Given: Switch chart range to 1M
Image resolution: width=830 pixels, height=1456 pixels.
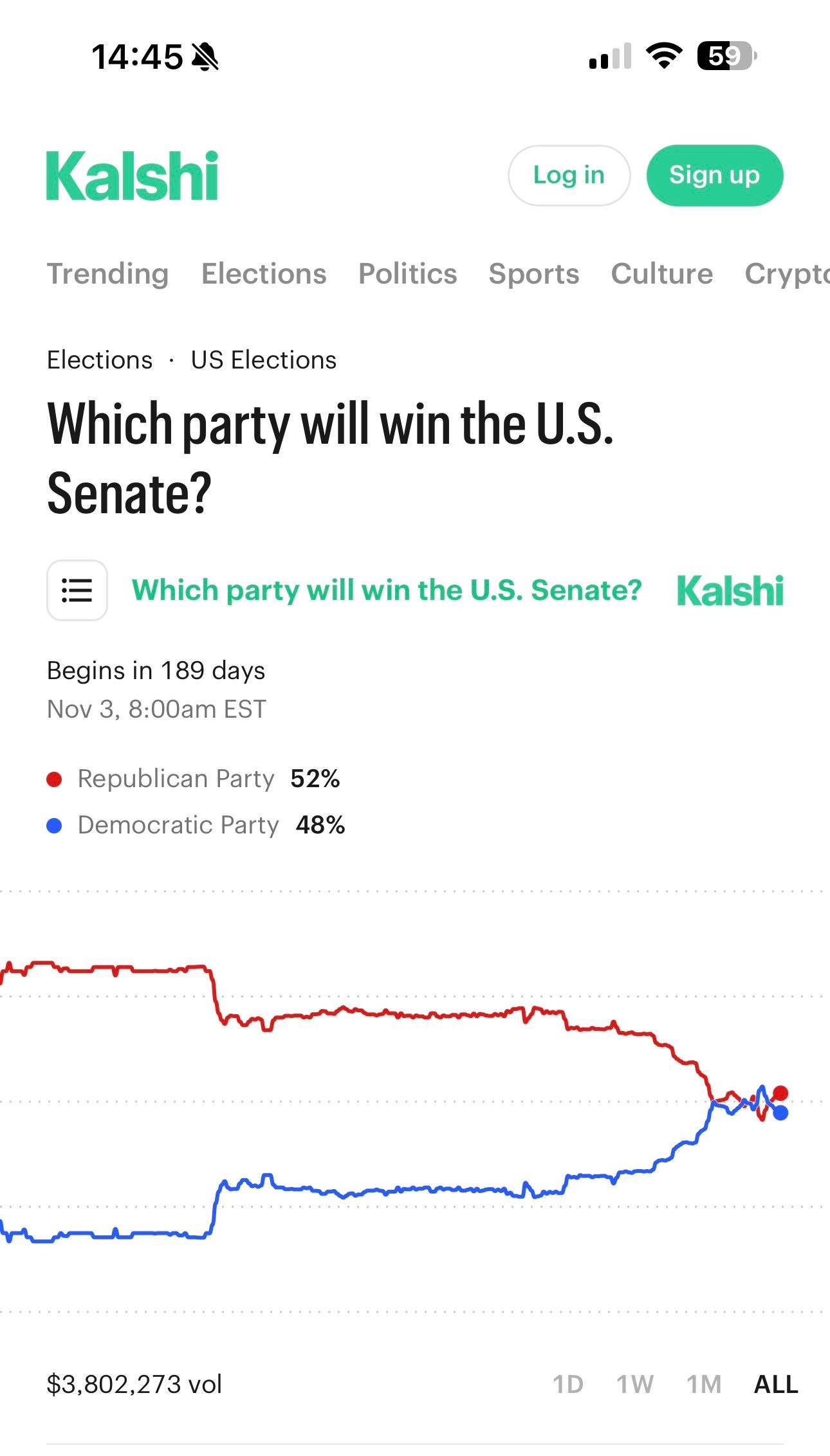Looking at the screenshot, I should (x=704, y=1385).
